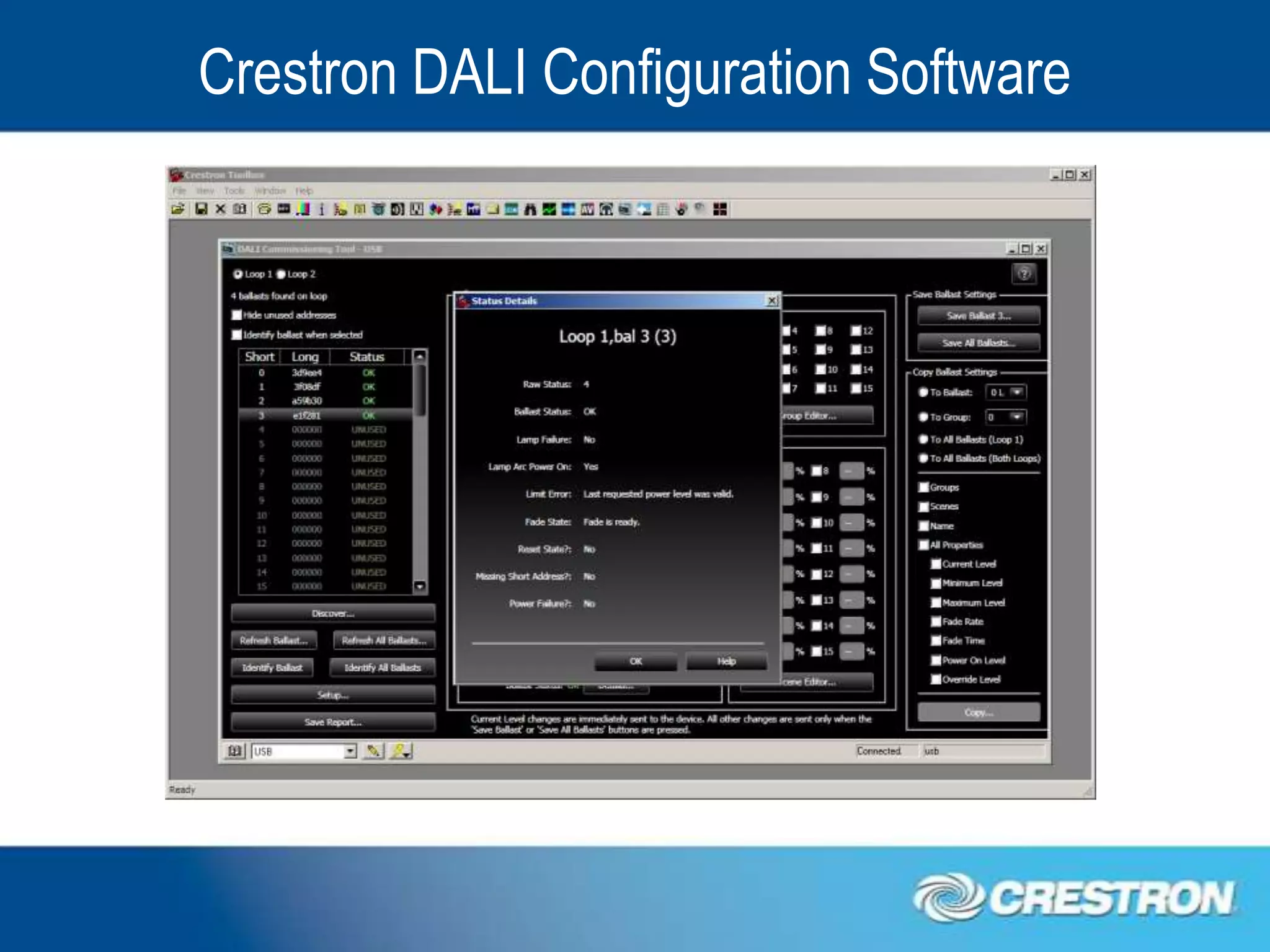Click the Save Report... button
1270x952 pixels.
pos(333,722)
